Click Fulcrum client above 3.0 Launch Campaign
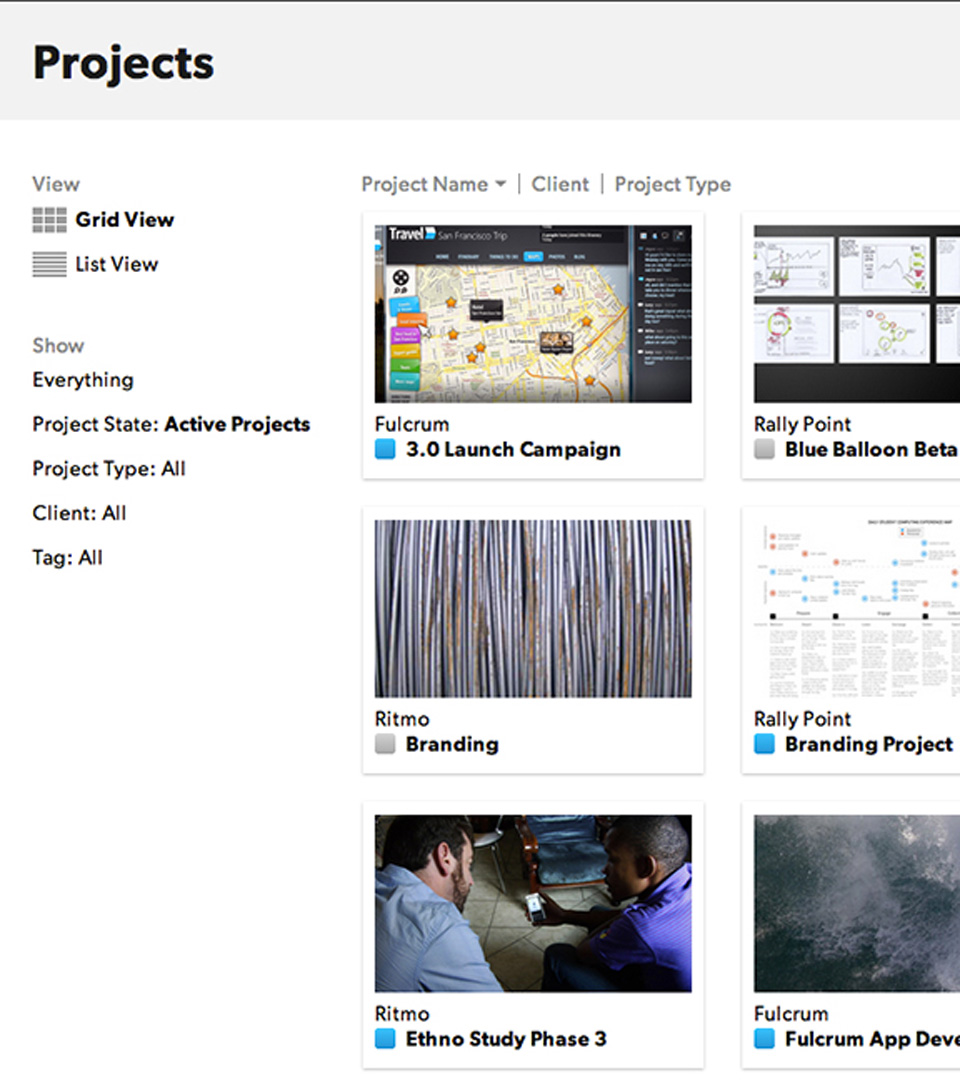960x1080 pixels. 412,424
